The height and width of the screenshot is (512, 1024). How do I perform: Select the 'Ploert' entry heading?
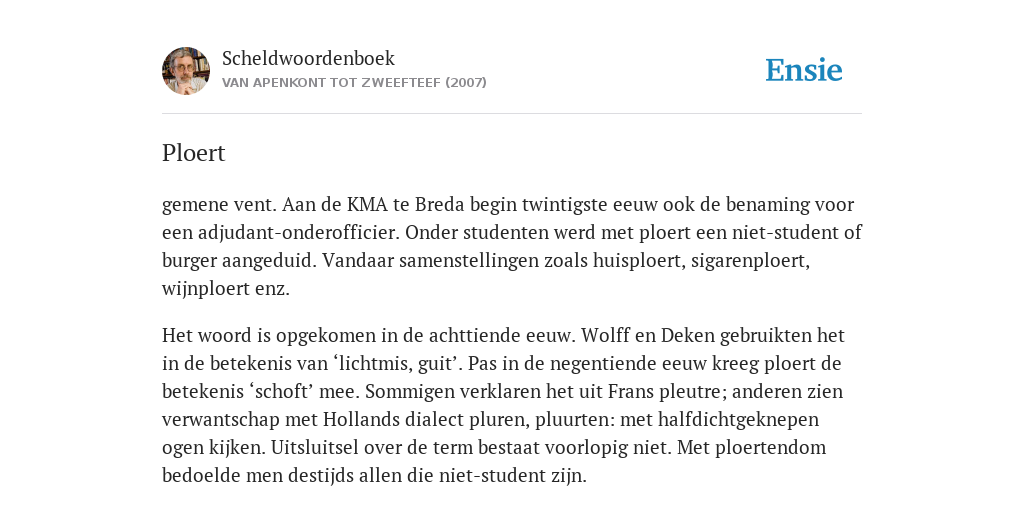[193, 153]
